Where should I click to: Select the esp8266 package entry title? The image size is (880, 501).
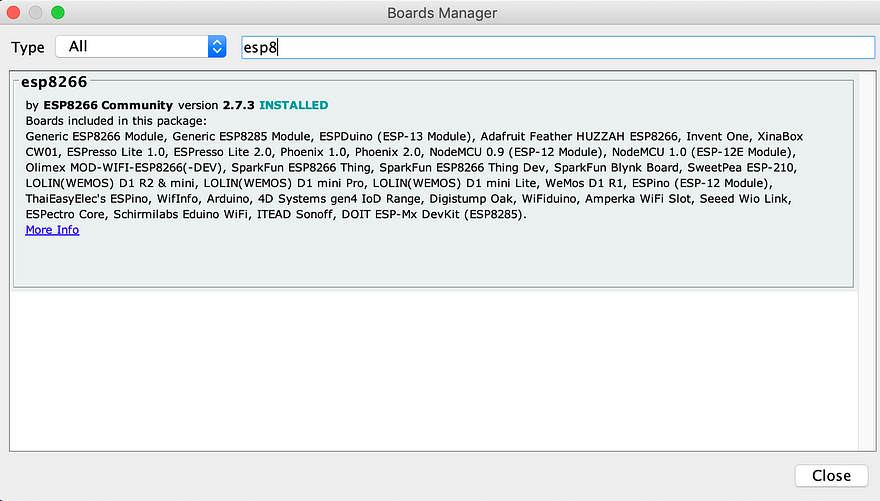pyautogui.click(x=54, y=82)
